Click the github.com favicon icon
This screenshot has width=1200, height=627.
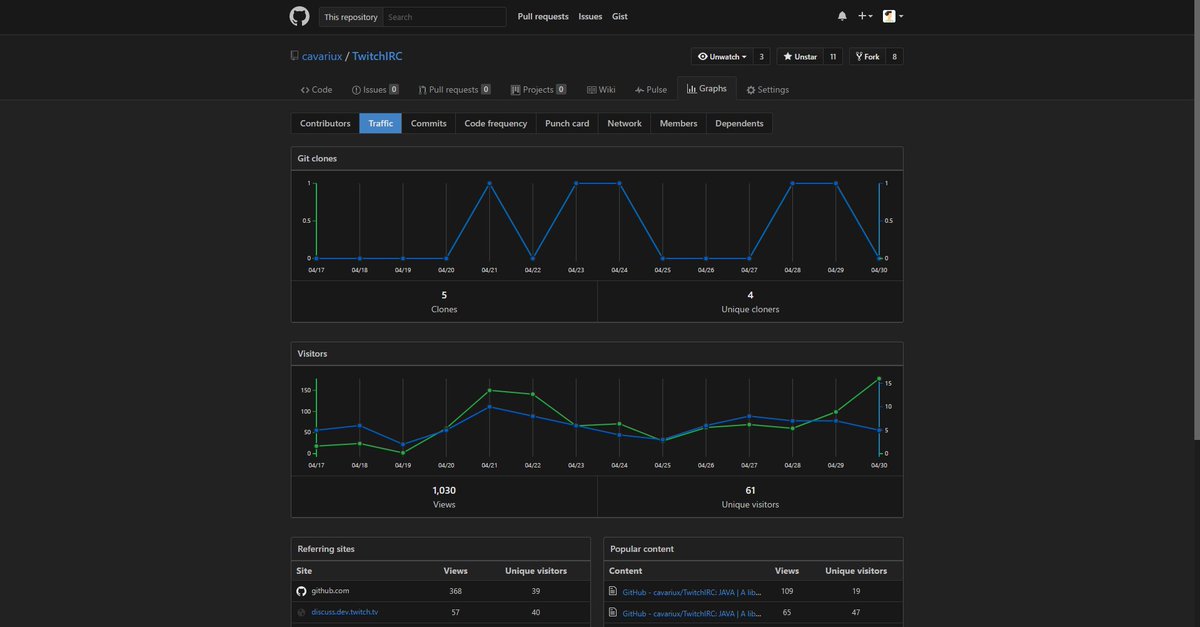pyautogui.click(x=301, y=591)
